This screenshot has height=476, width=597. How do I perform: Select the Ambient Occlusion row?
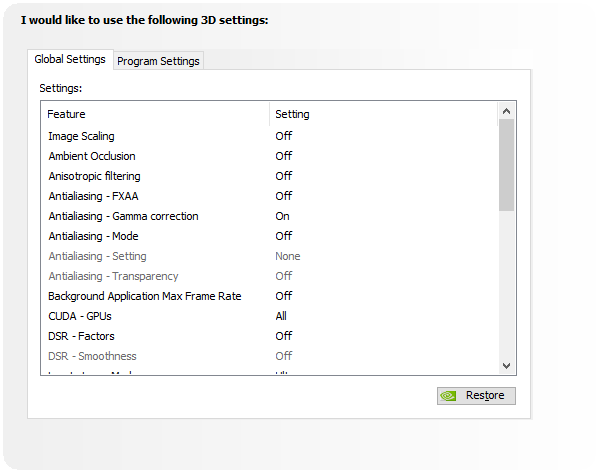[269, 156]
